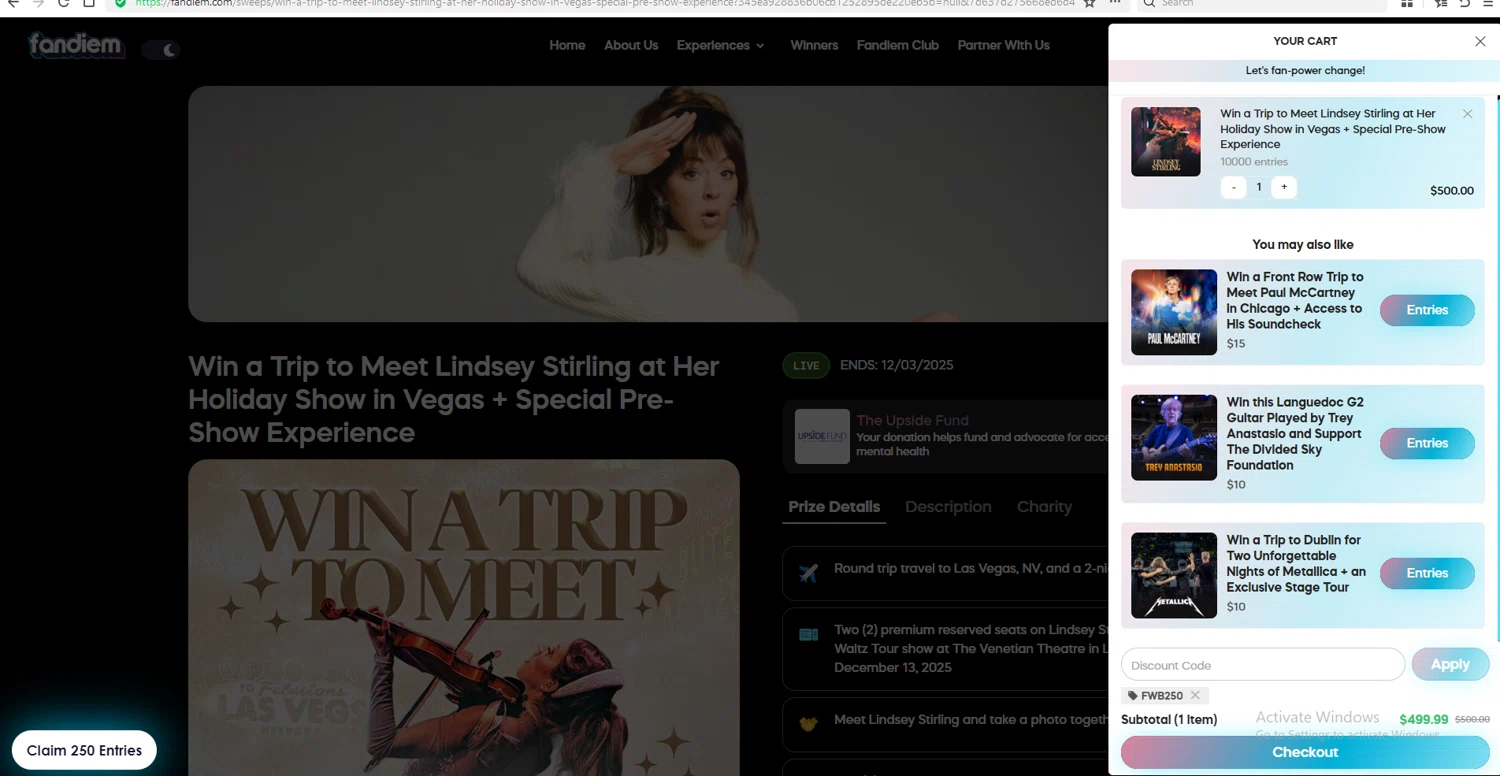Switch to the Description tab

948,507
